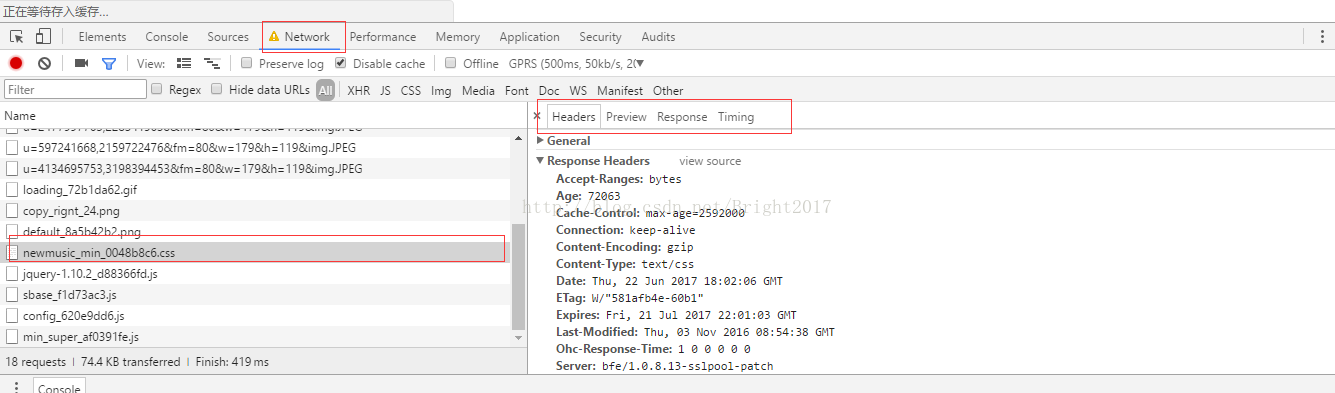The height and width of the screenshot is (393, 1335).
Task: Click the Content-Encoding: gzip header line
Action: (x=624, y=247)
